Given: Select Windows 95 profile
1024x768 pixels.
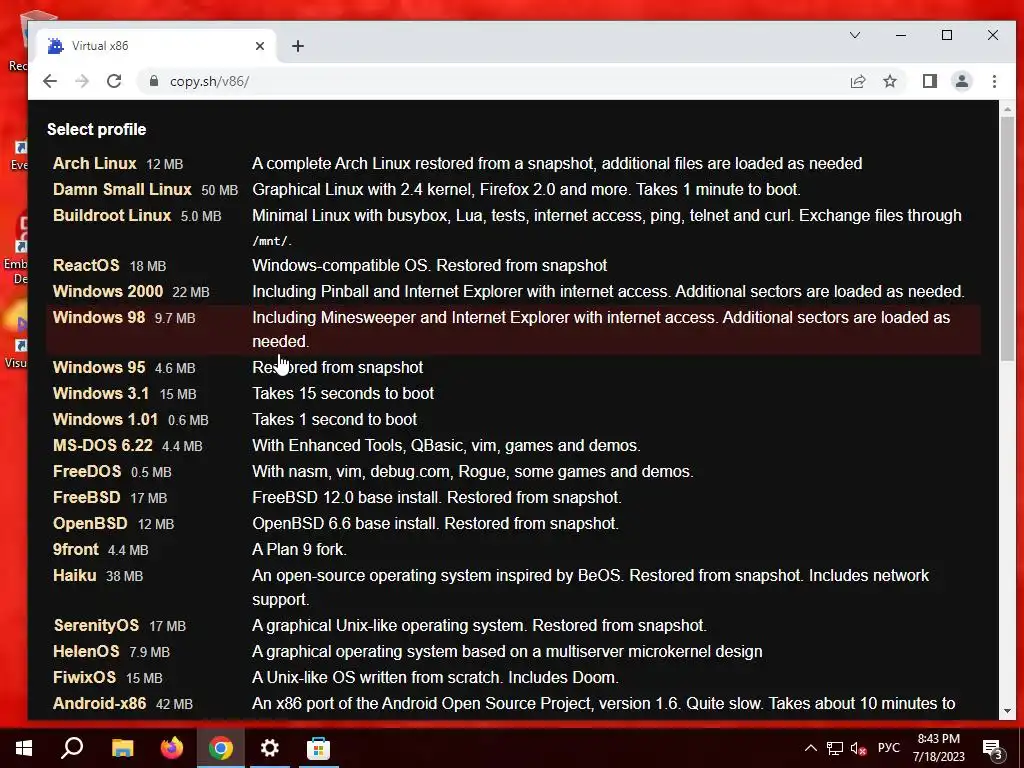Looking at the screenshot, I should coord(99,367).
